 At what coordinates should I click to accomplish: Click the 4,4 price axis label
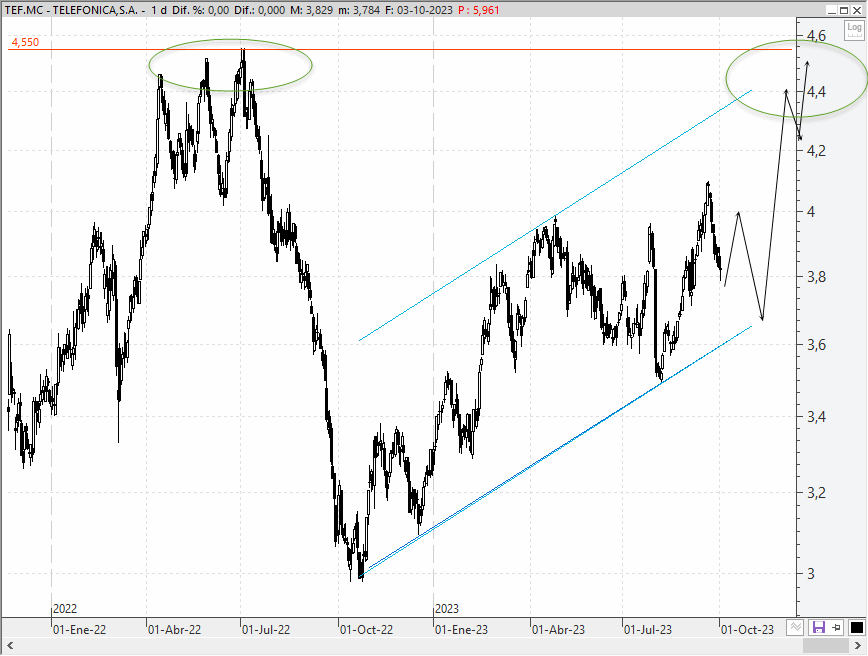(816, 92)
